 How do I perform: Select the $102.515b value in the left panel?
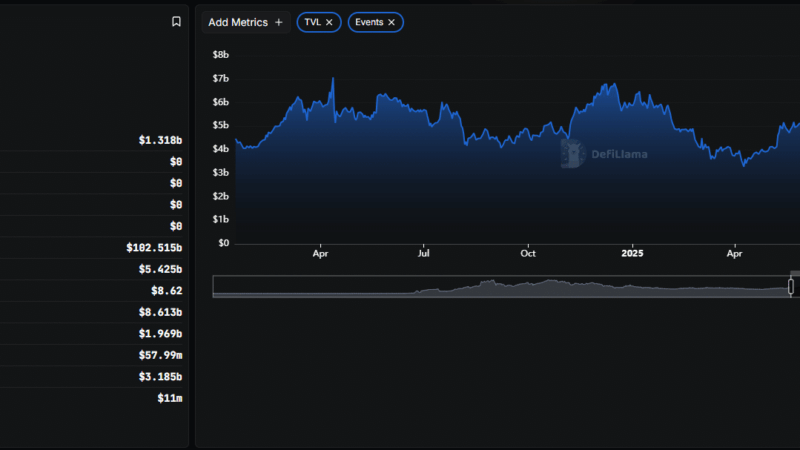pos(154,248)
